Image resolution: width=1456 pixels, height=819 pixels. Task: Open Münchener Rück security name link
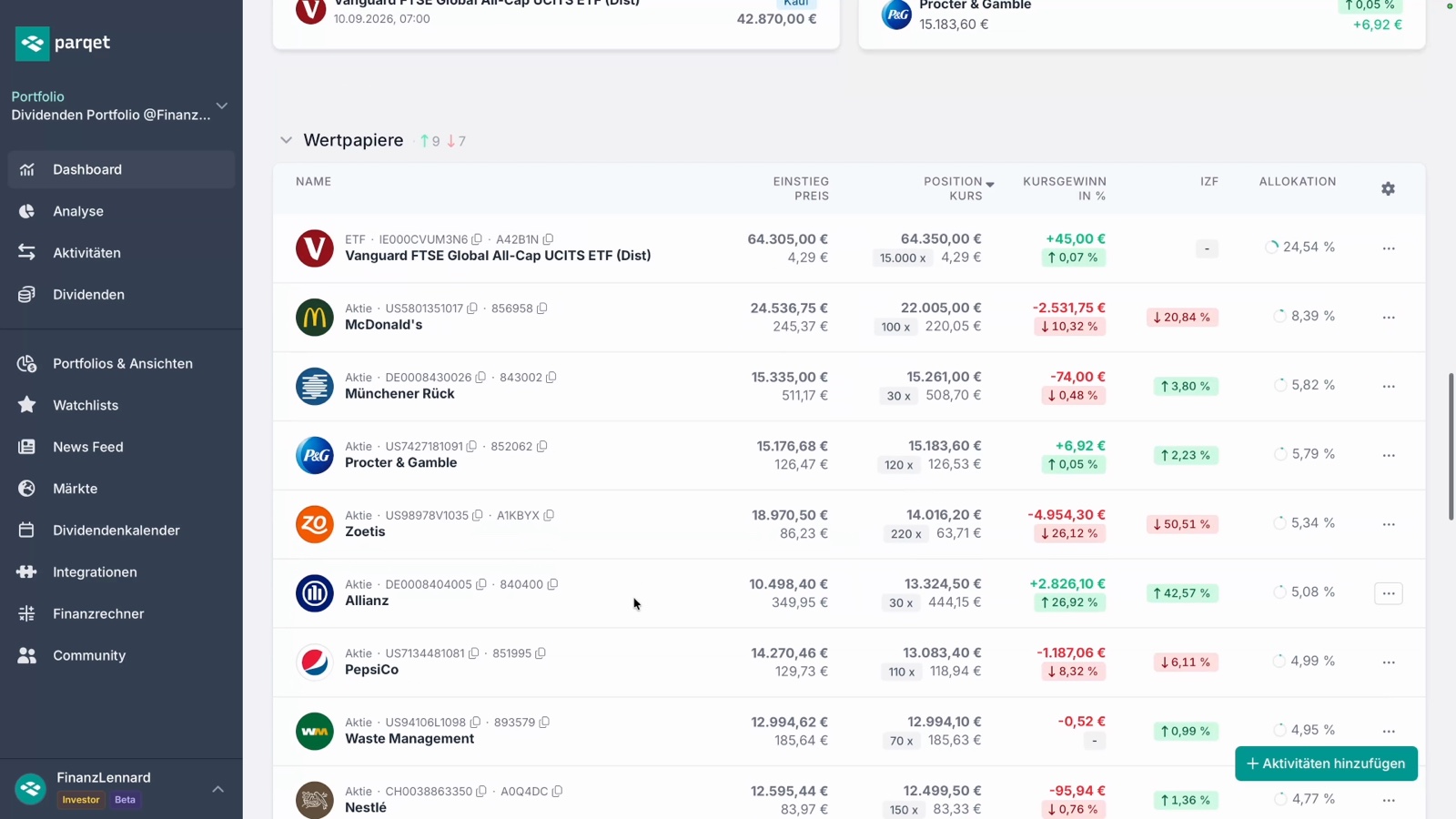pos(399,394)
